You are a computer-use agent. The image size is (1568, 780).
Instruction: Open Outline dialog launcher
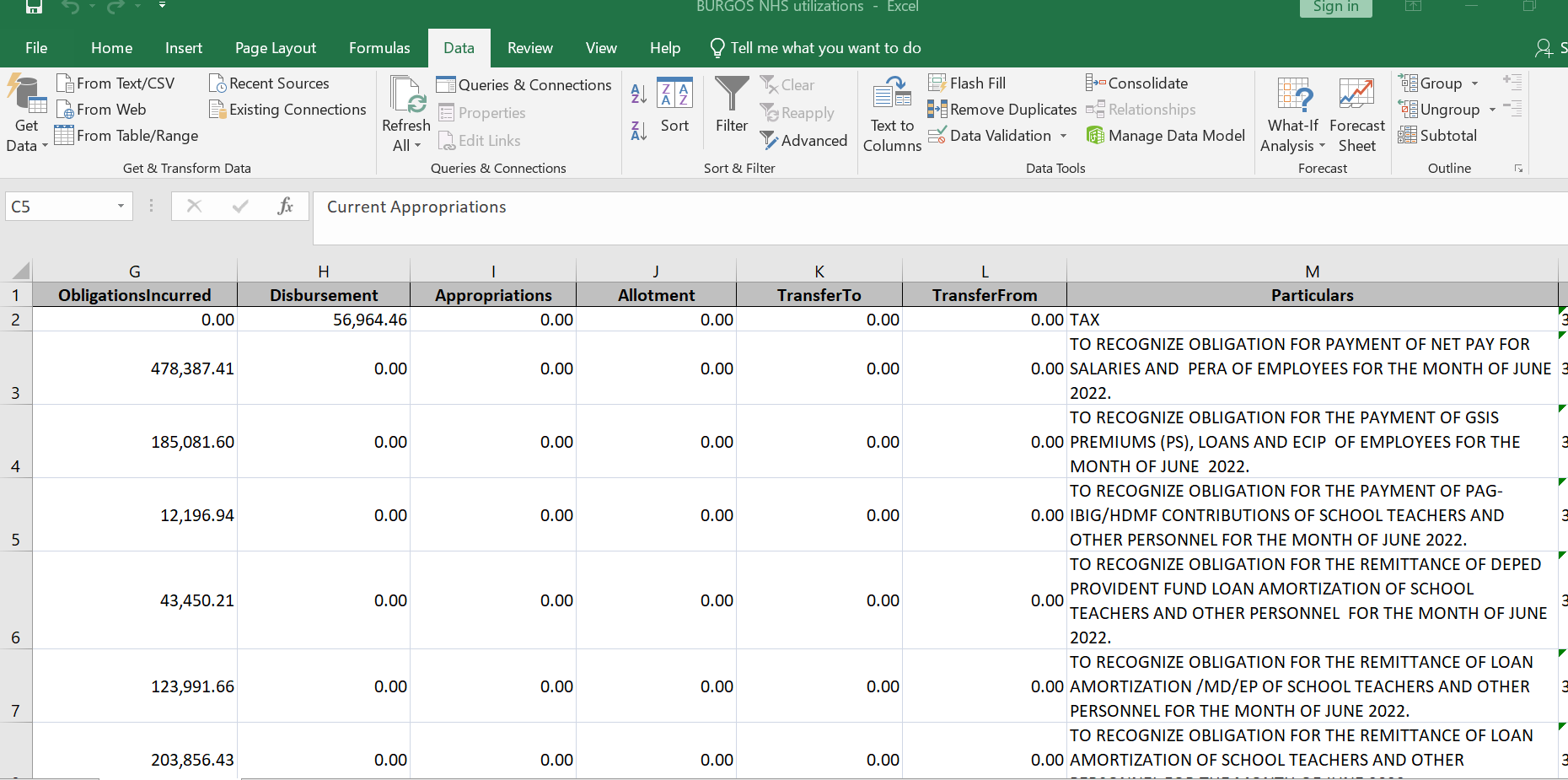tap(1518, 169)
